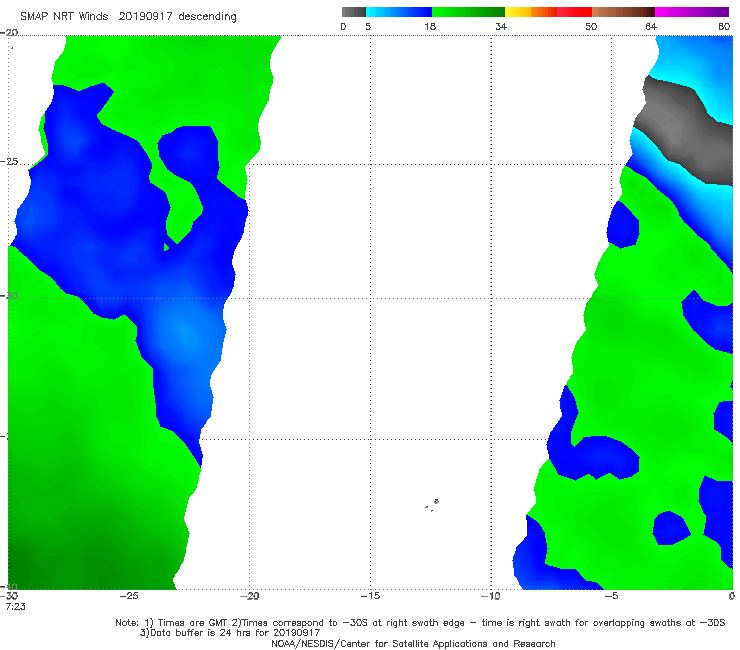Pick the brown segment of the colorbar

click(623, 12)
